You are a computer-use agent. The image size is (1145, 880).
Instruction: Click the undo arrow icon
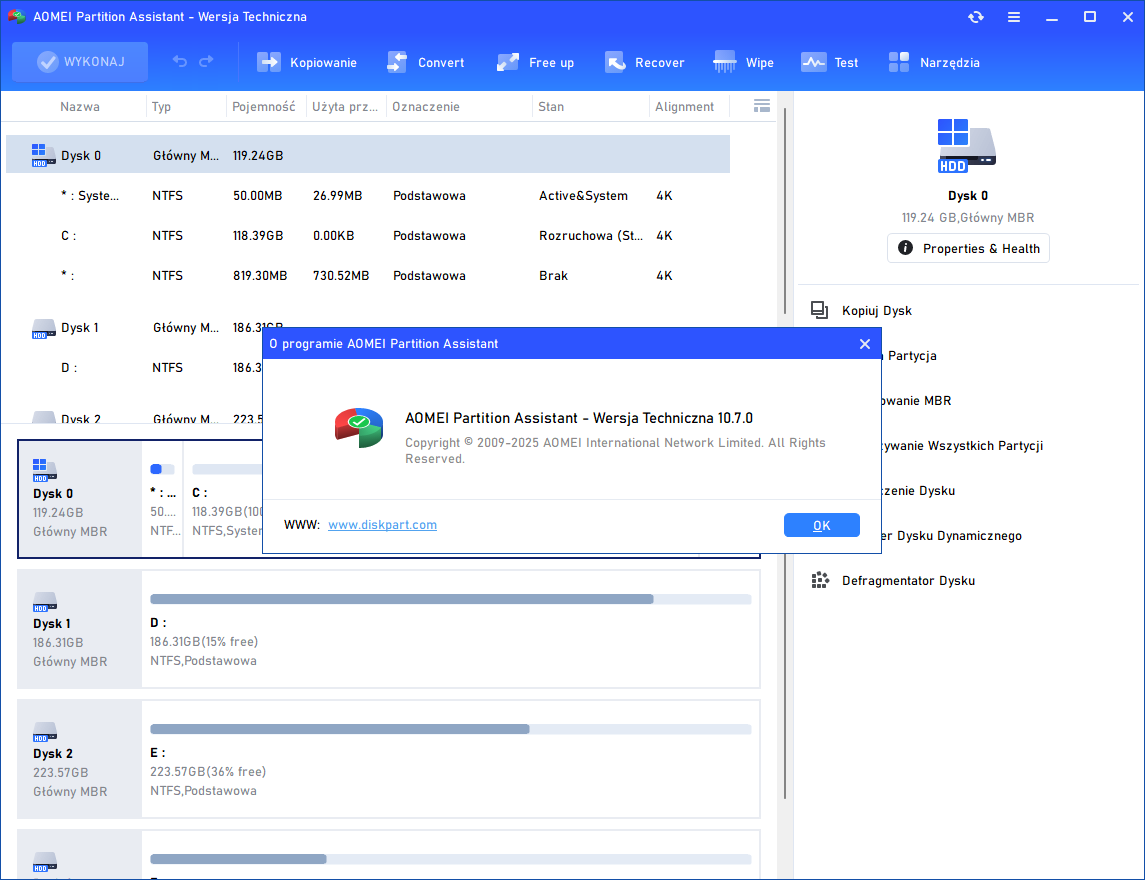180,62
